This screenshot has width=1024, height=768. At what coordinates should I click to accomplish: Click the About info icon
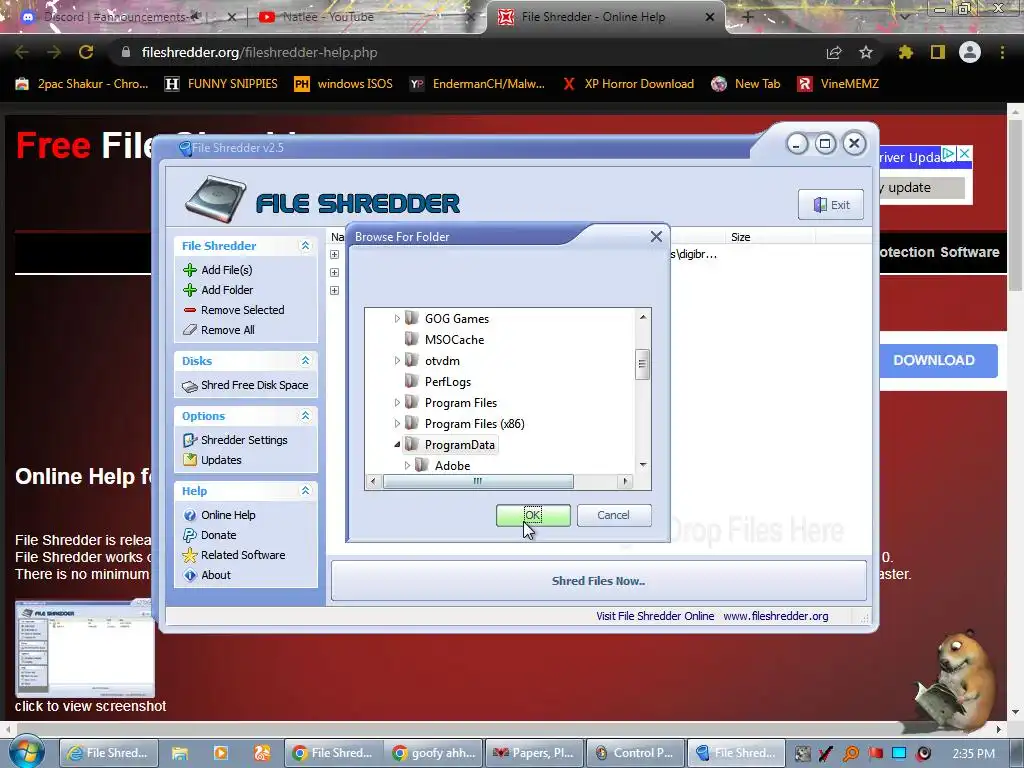[x=190, y=575]
